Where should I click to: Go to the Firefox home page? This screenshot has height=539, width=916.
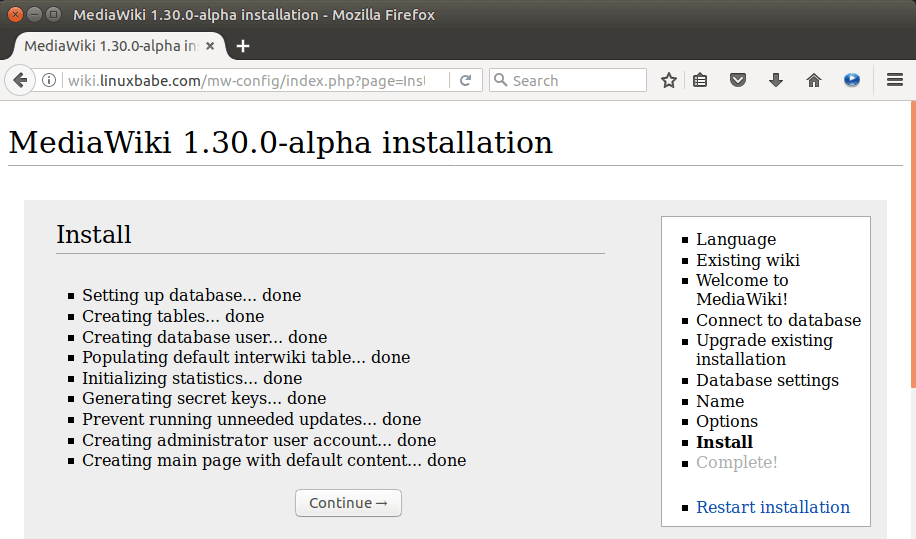(814, 81)
